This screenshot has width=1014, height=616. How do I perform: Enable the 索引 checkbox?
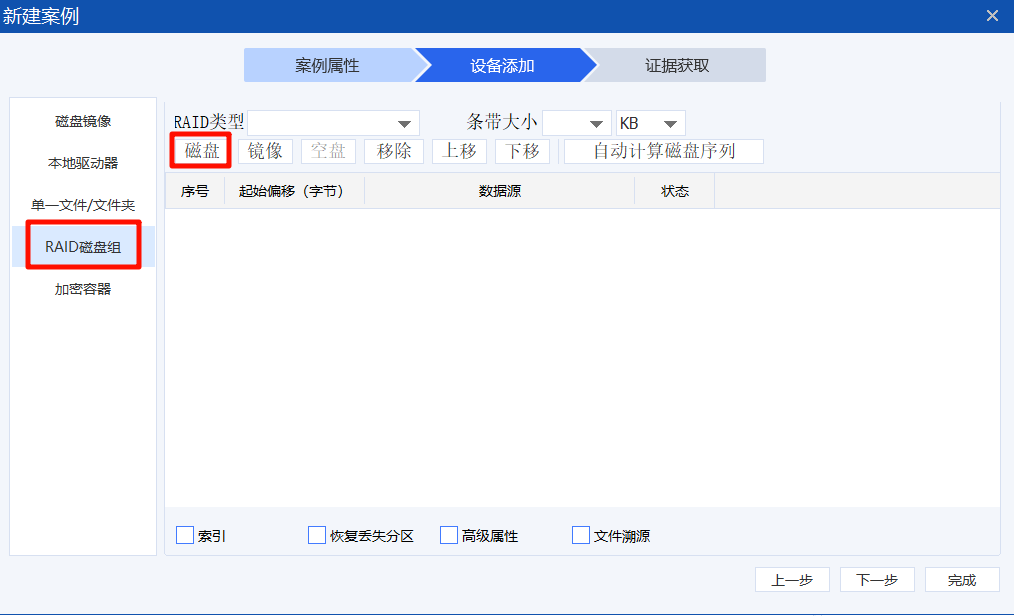[185, 535]
